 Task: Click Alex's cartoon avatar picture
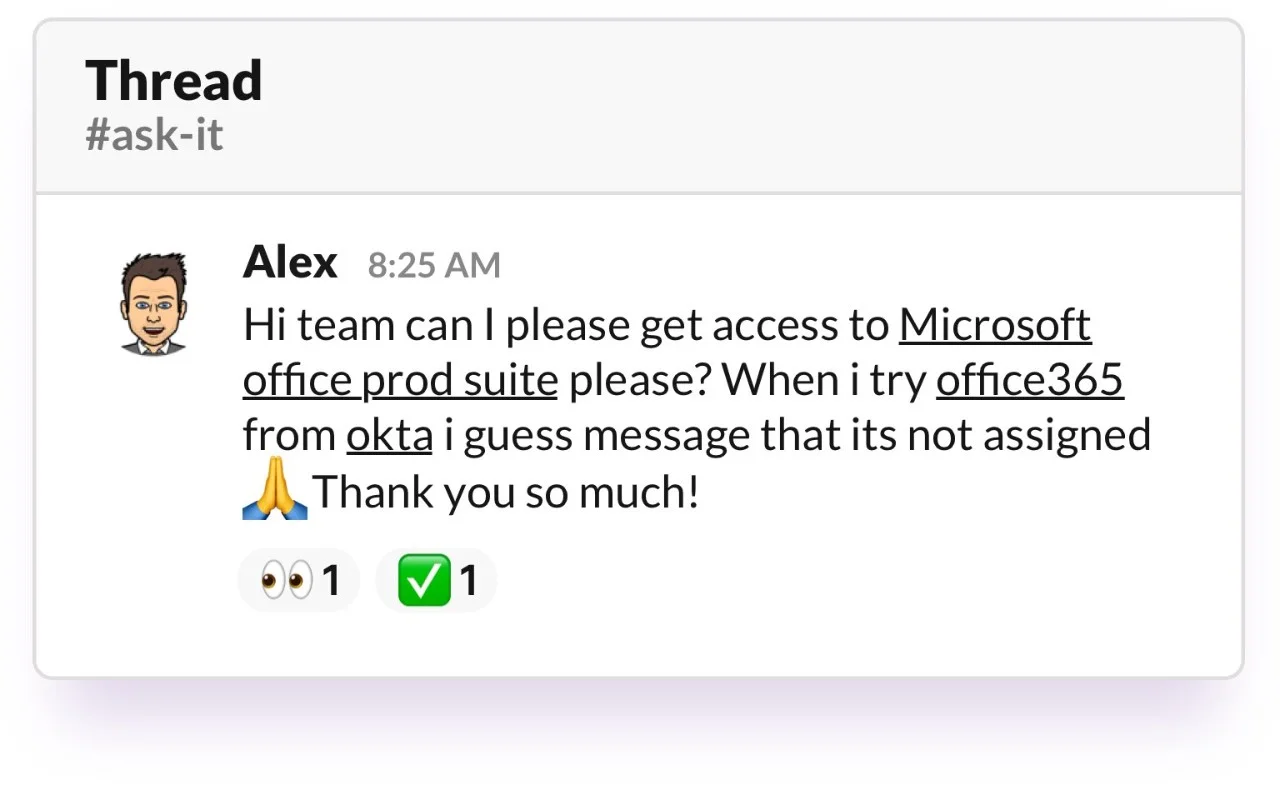(x=153, y=303)
